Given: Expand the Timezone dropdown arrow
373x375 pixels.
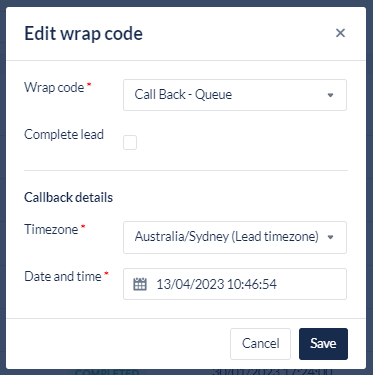Looking at the screenshot, I should pyautogui.click(x=330, y=237).
